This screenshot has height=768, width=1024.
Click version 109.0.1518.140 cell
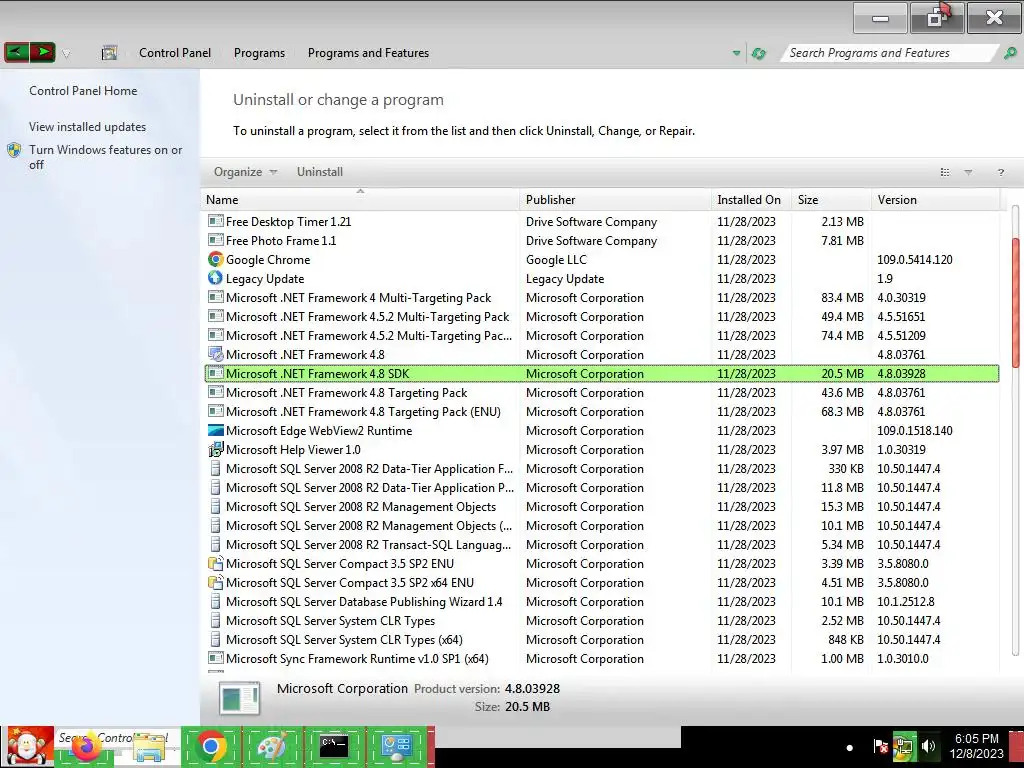coord(914,430)
